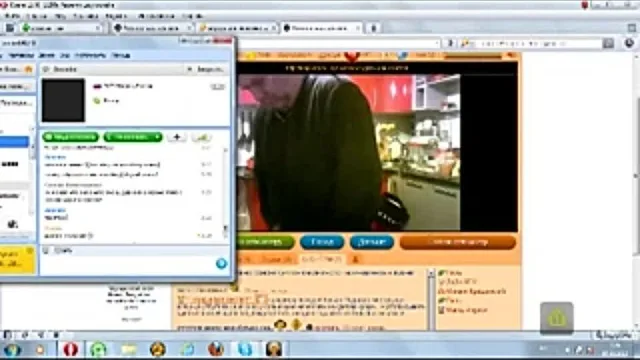Image resolution: width=640 pixels, height=360 pixels.
Task: Click the Windows Start orb
Action: coord(12,350)
